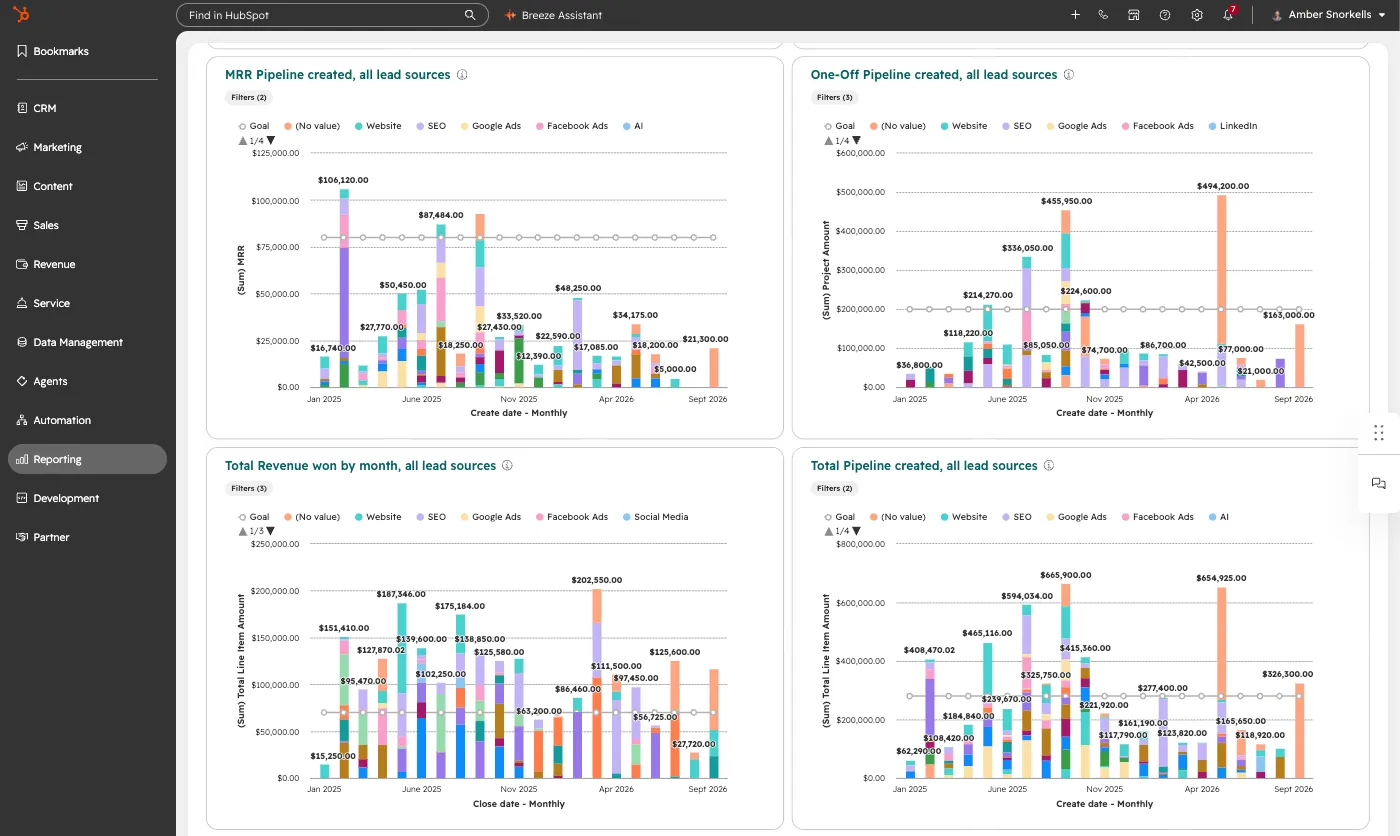
Task: Toggle the Website series in the MRR Pipeline legend
Action: 377,126
